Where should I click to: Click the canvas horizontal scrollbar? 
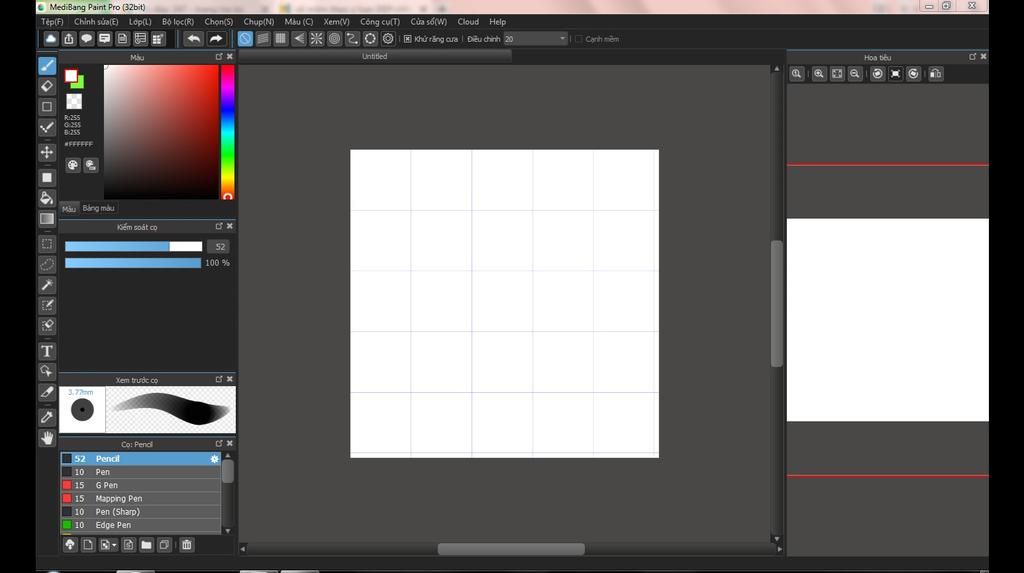pos(511,549)
